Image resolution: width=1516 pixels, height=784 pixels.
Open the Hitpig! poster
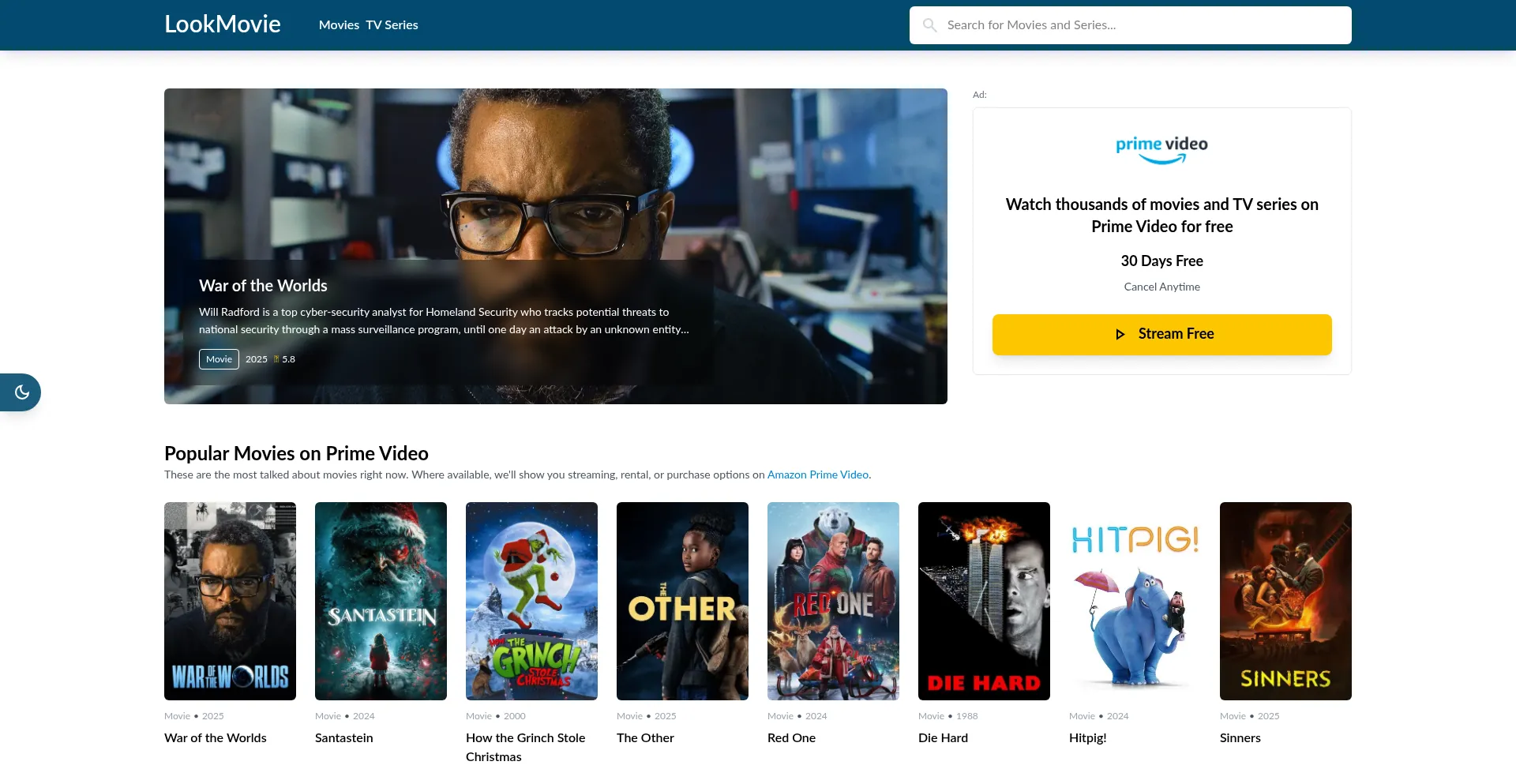click(1135, 601)
